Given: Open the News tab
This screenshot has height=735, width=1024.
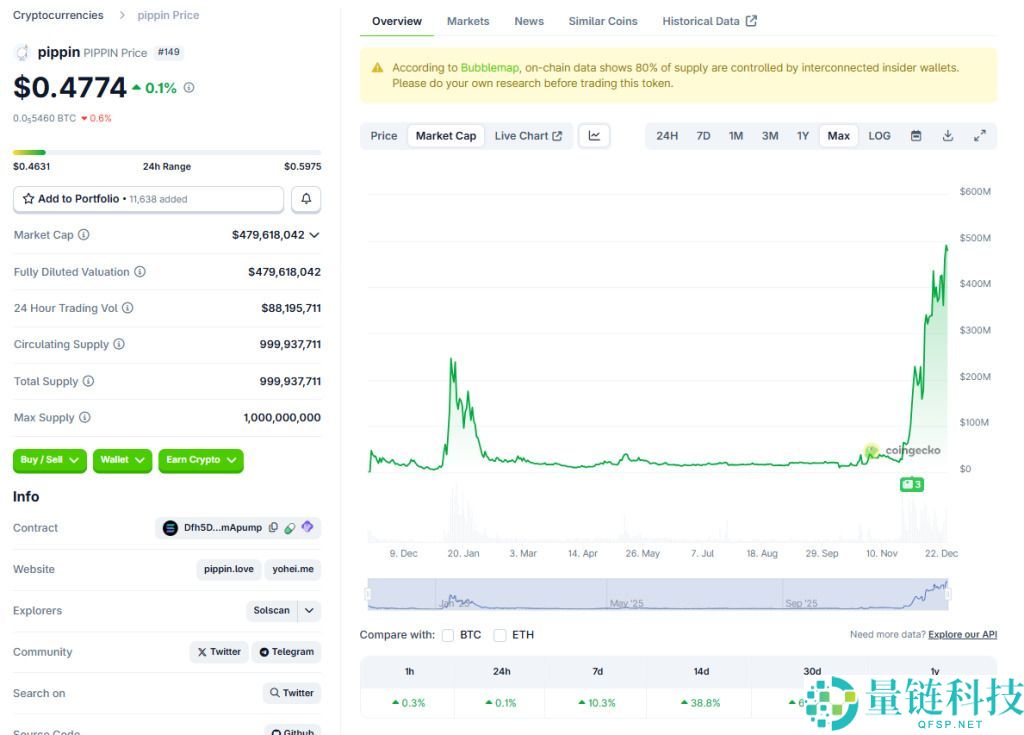Looking at the screenshot, I should coord(529,21).
